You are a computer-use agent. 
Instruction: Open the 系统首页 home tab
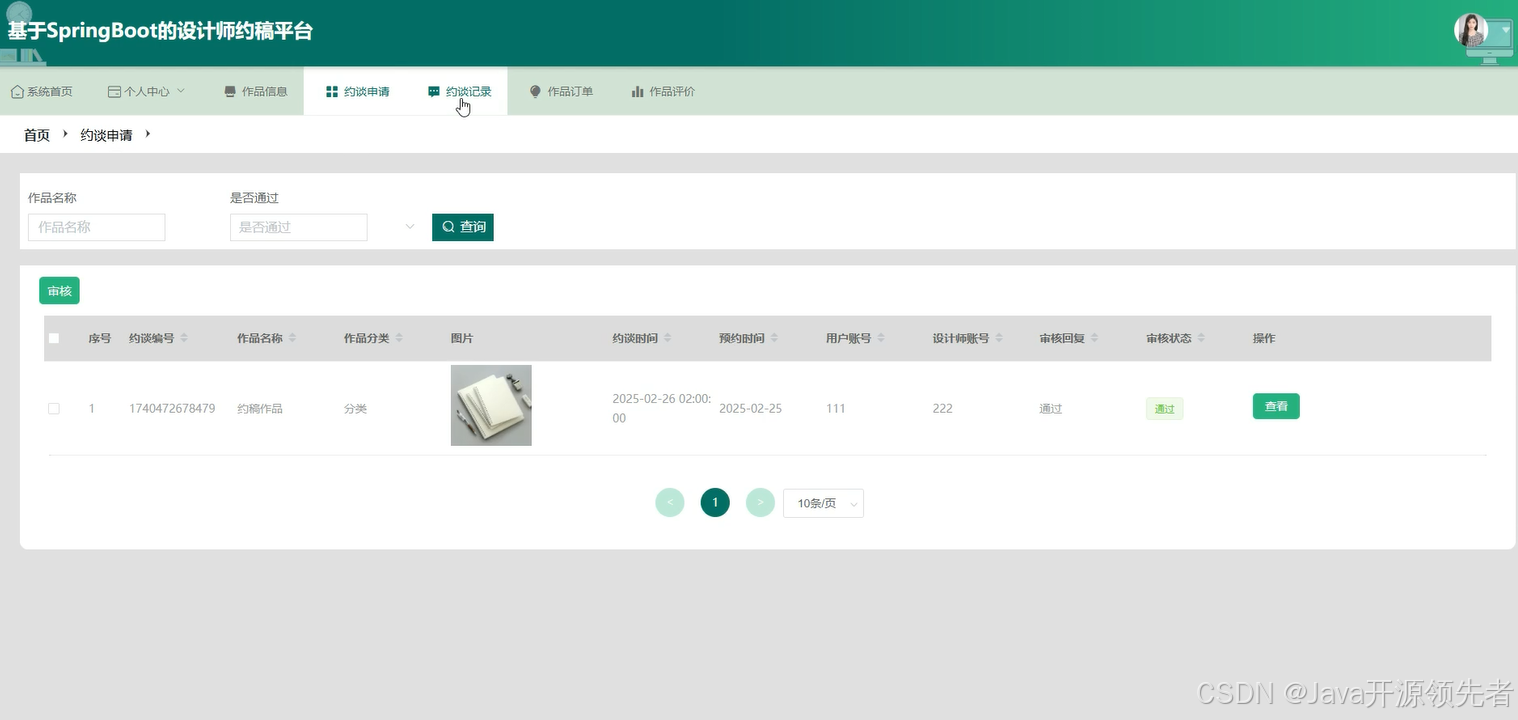pyautogui.click(x=42, y=91)
